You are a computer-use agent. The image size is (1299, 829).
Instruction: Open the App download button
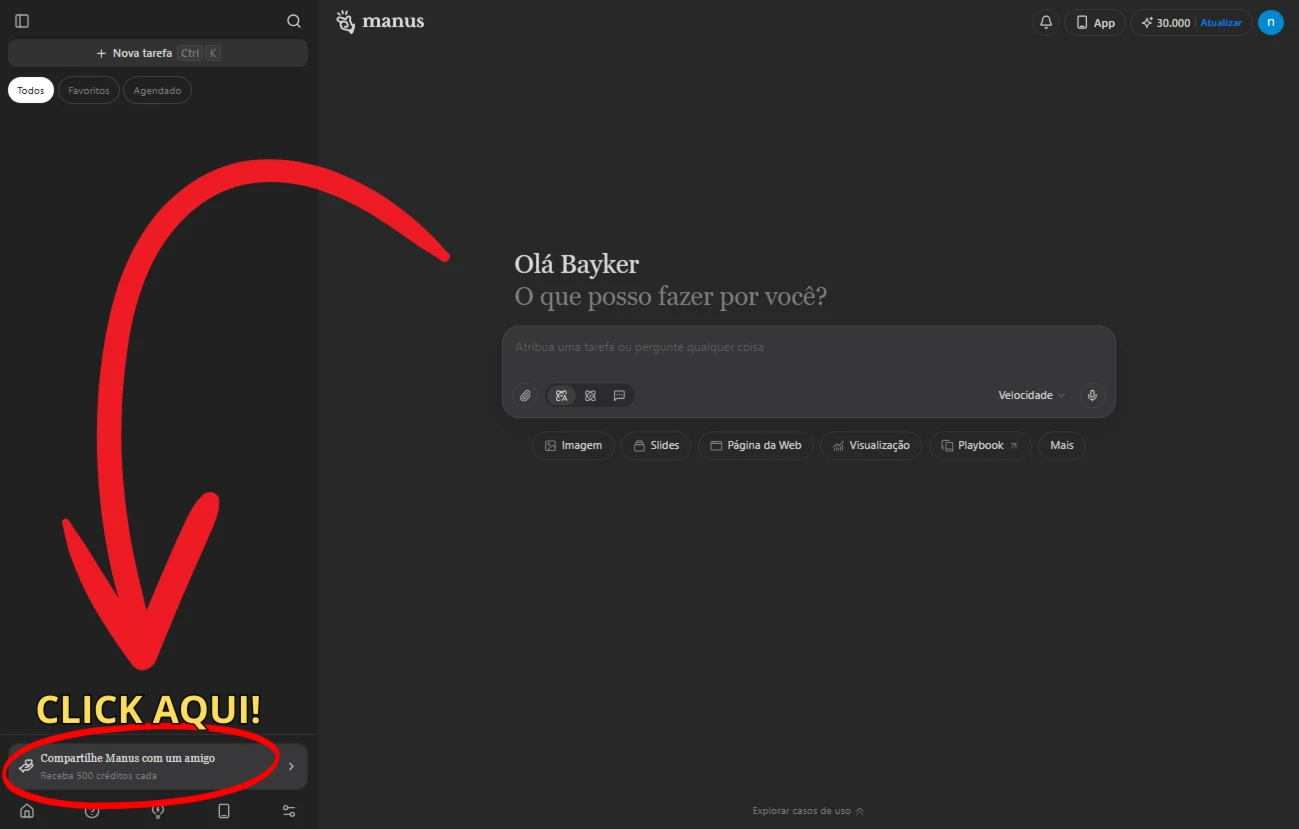tap(1095, 22)
